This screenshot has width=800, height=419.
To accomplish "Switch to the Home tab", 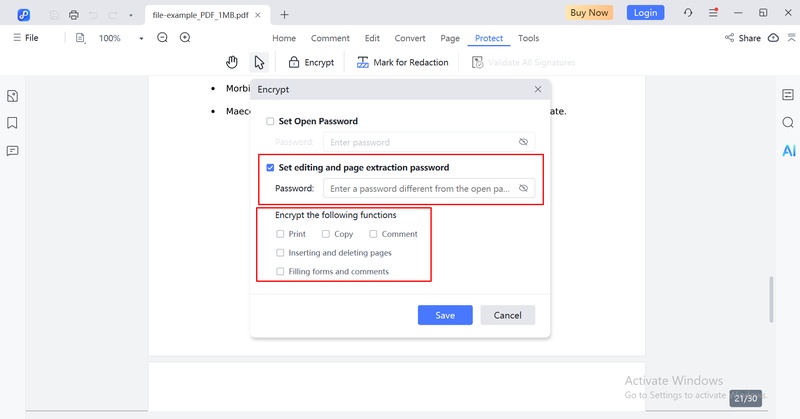I will [284, 38].
